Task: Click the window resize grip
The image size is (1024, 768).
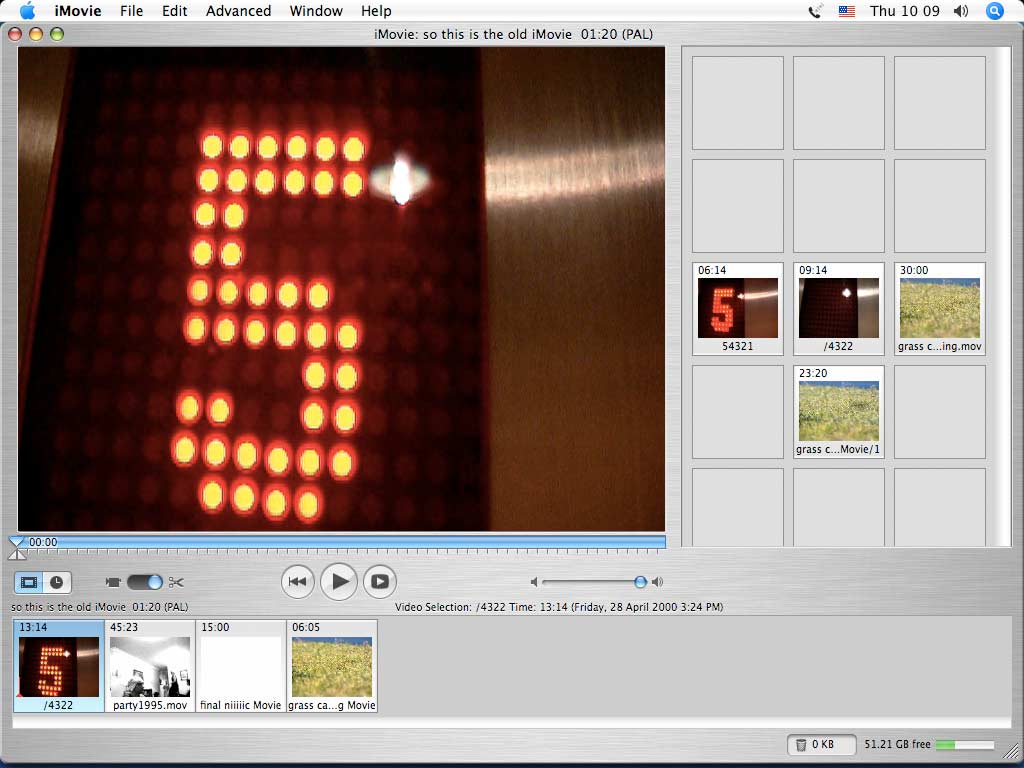Action: click(1010, 752)
